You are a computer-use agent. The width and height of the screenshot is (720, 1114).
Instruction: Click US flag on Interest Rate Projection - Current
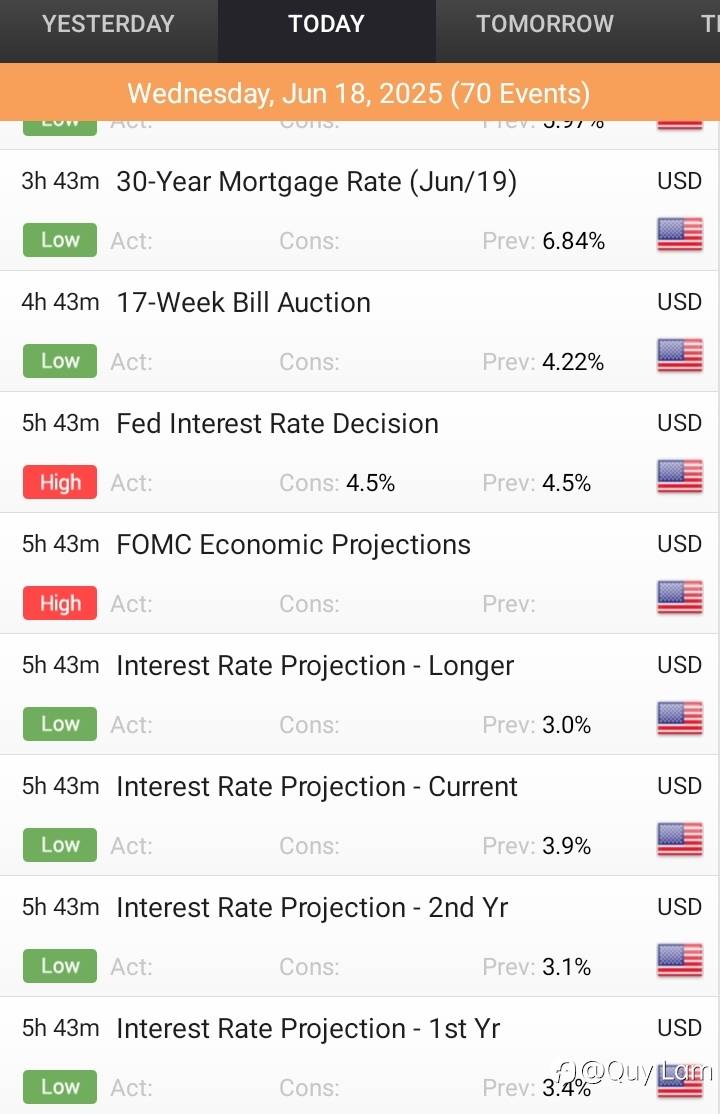680,840
